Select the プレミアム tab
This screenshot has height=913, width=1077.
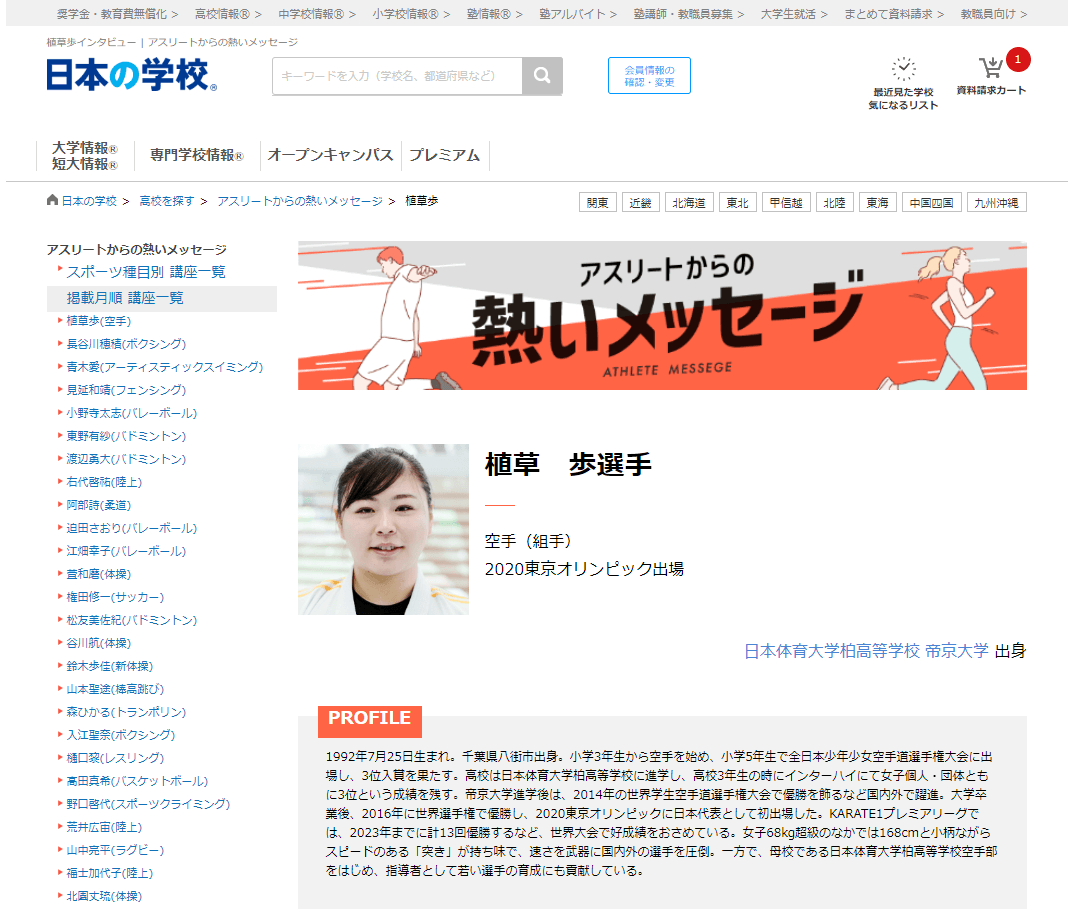[445, 156]
